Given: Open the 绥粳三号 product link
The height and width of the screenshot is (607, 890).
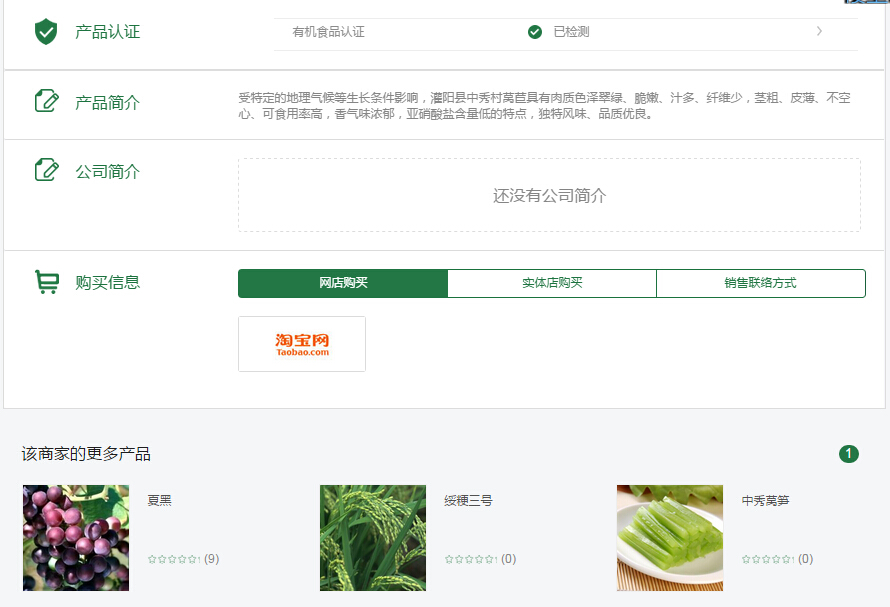Looking at the screenshot, I should click(x=468, y=500).
